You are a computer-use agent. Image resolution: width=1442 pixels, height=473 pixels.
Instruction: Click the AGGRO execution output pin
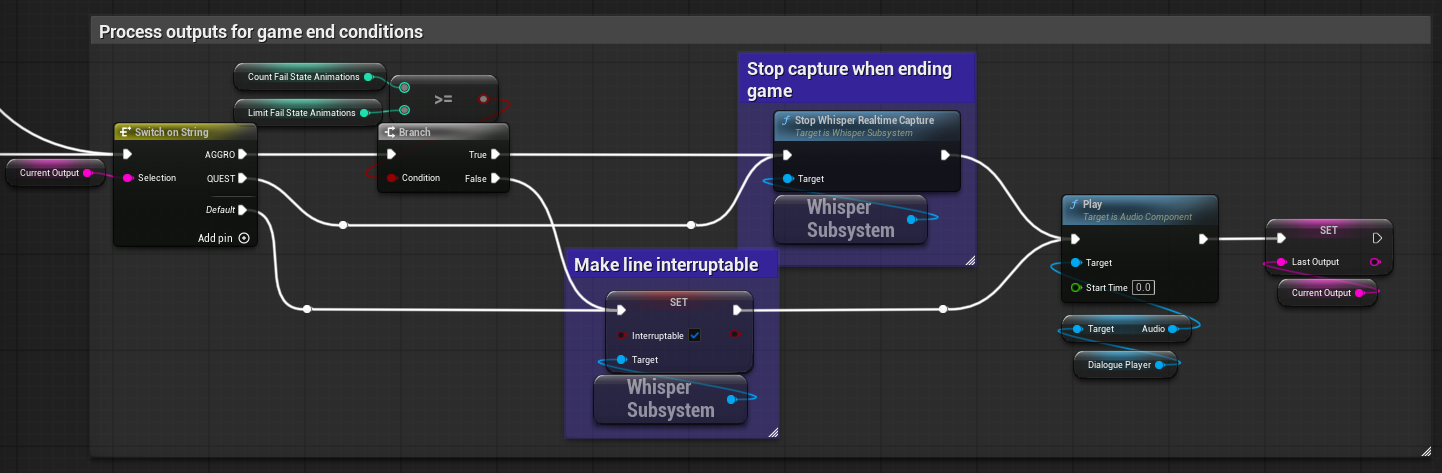(x=243, y=155)
